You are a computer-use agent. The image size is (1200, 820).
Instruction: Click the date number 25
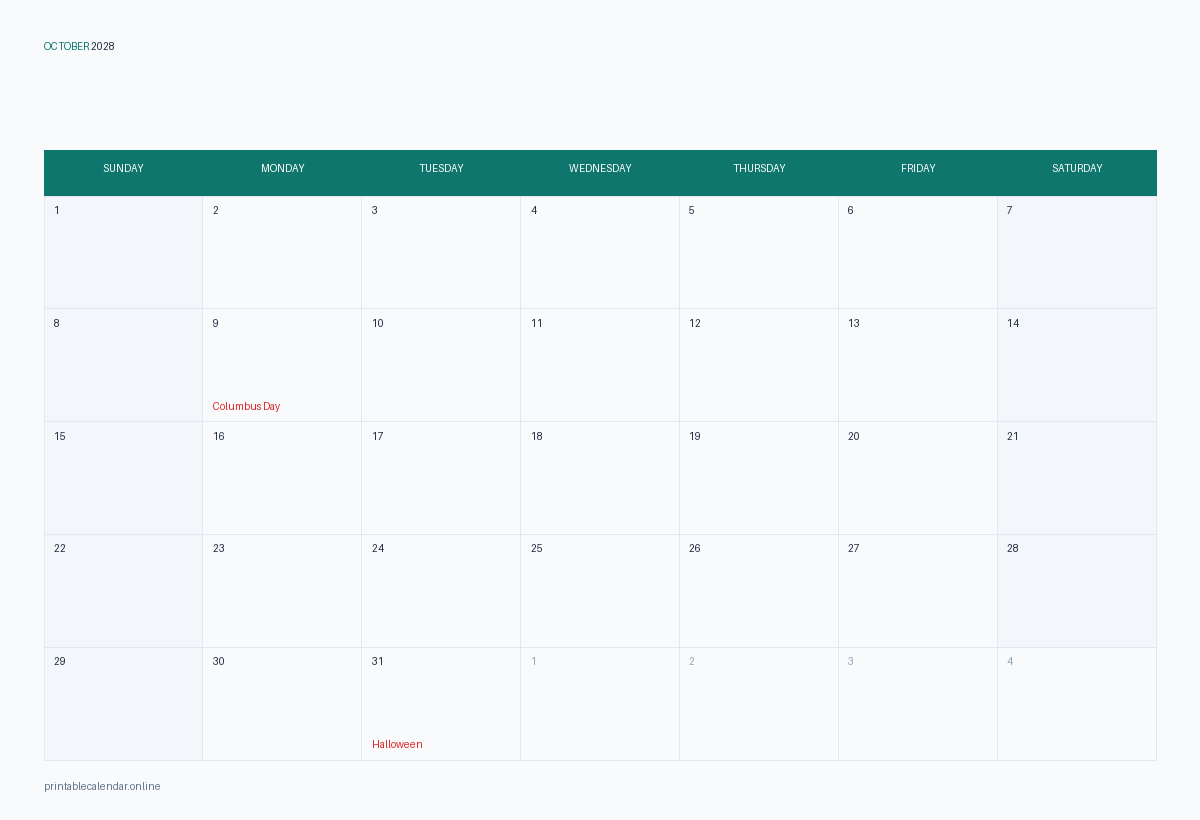click(537, 549)
